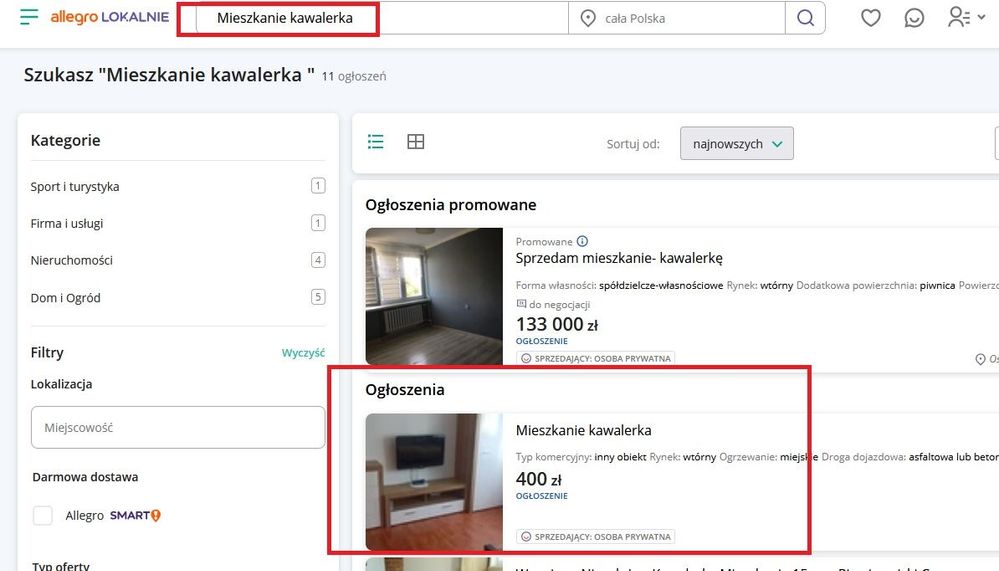Click the '400 zł' price
Viewport: 999px width, 571px height.
538,479
